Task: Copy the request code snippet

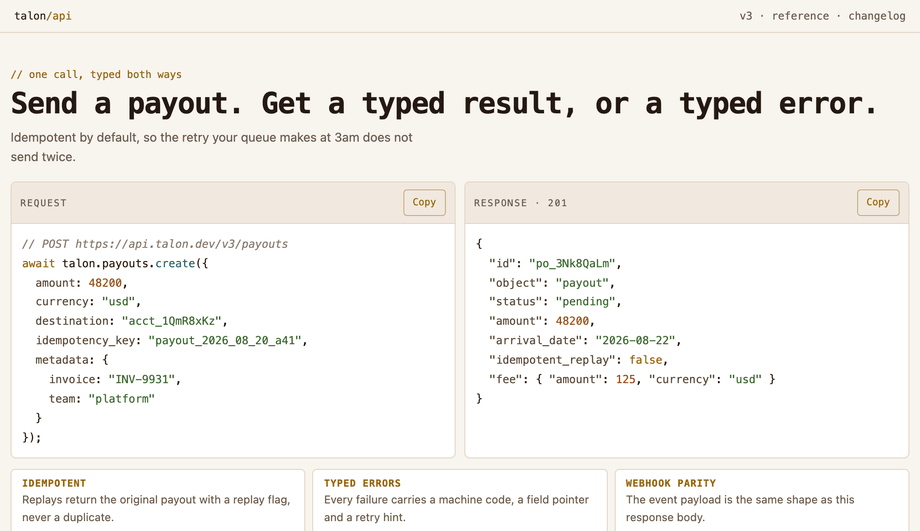Action: click(x=424, y=202)
